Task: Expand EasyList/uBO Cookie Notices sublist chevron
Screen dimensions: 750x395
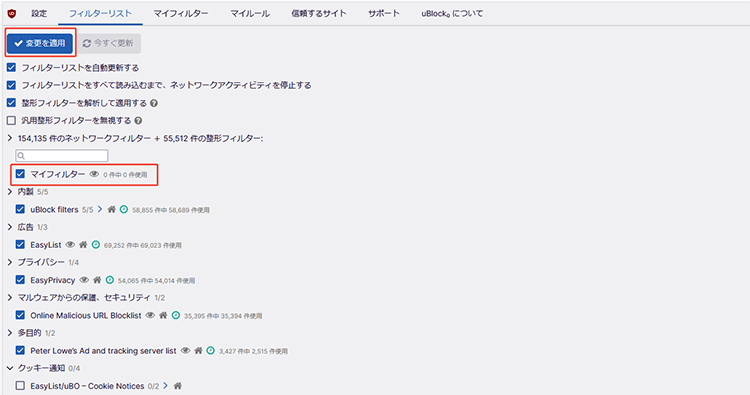Action: click(165, 386)
